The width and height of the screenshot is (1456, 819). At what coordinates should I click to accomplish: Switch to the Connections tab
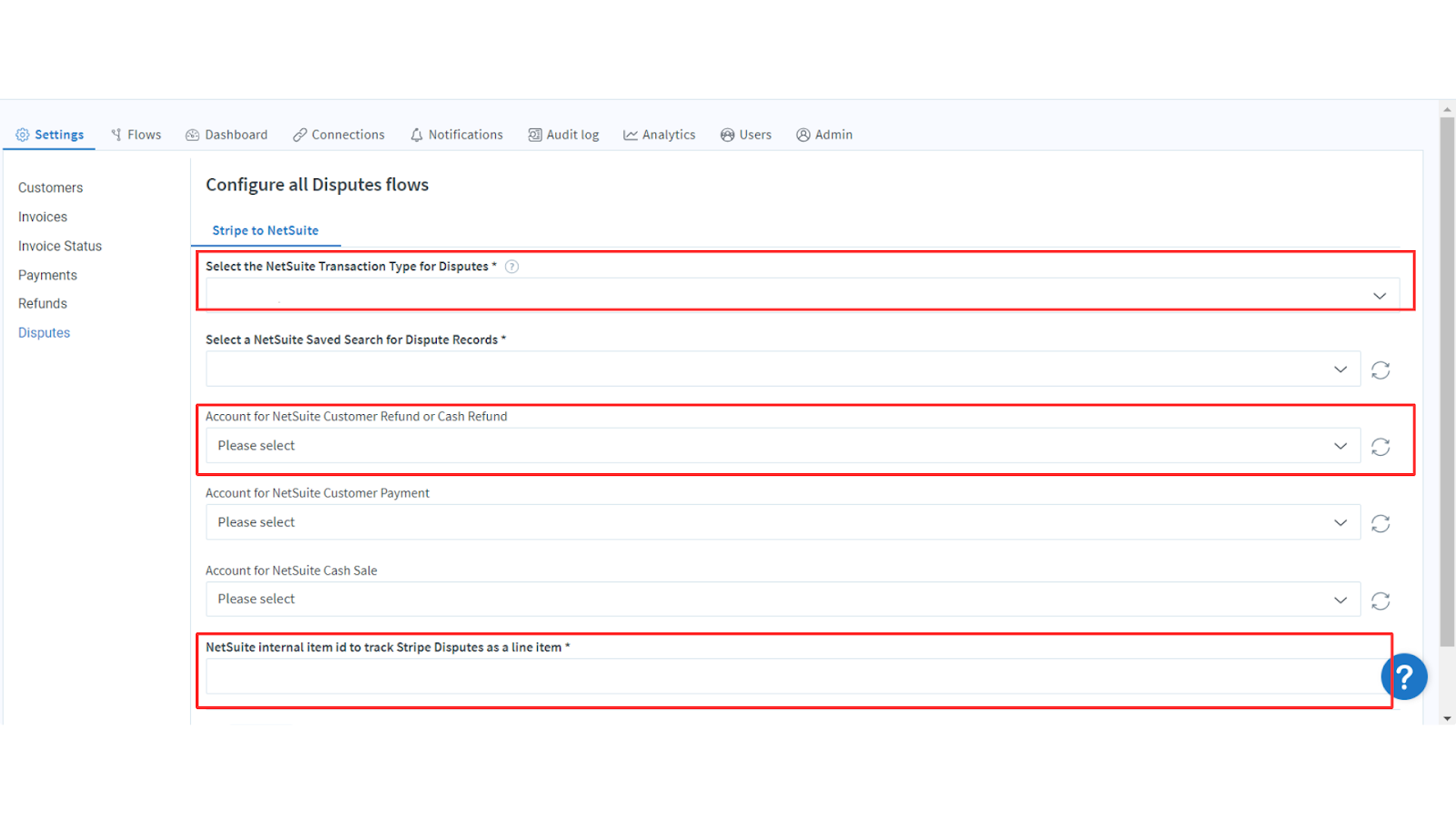pyautogui.click(x=339, y=135)
